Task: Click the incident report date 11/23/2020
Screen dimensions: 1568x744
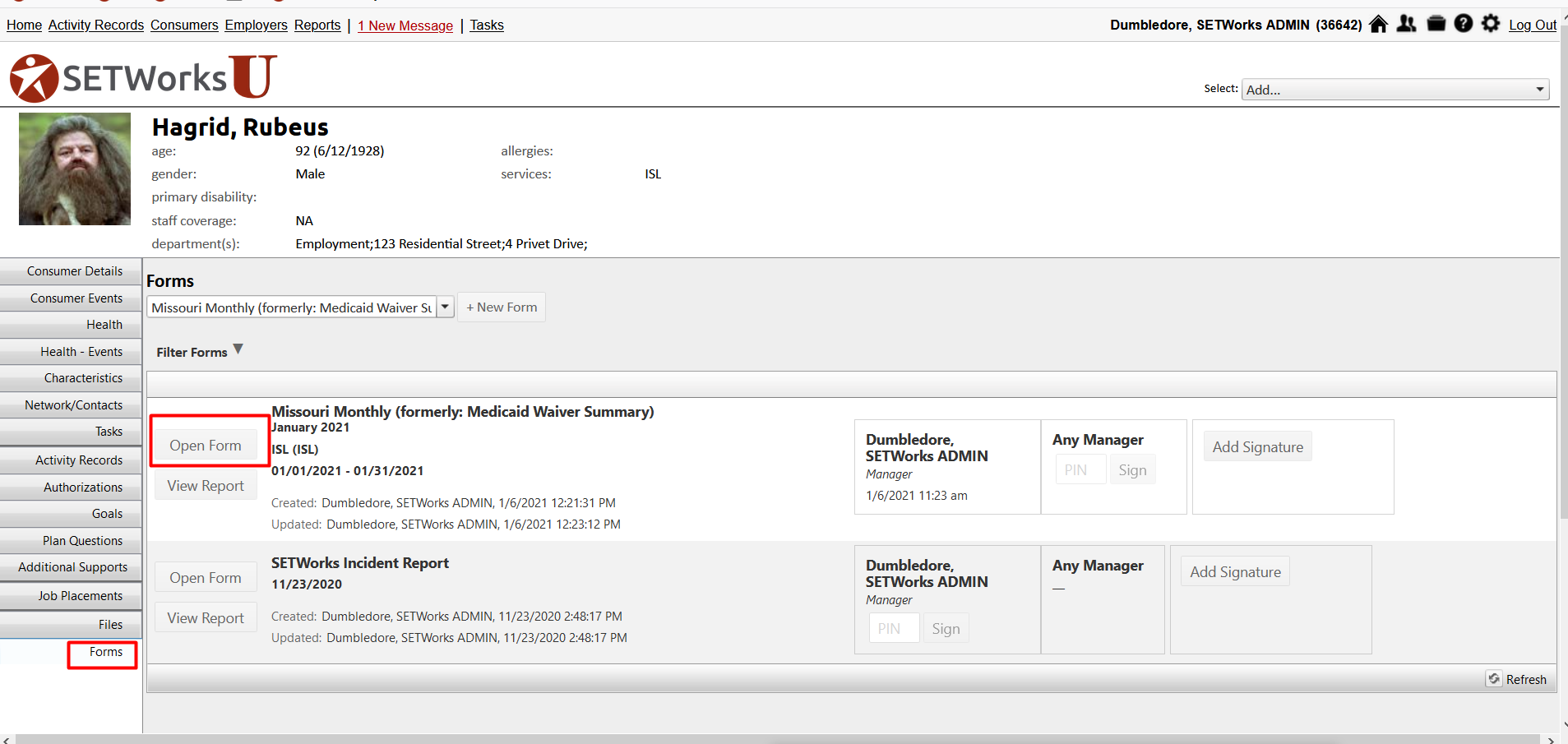Action: 307,585
